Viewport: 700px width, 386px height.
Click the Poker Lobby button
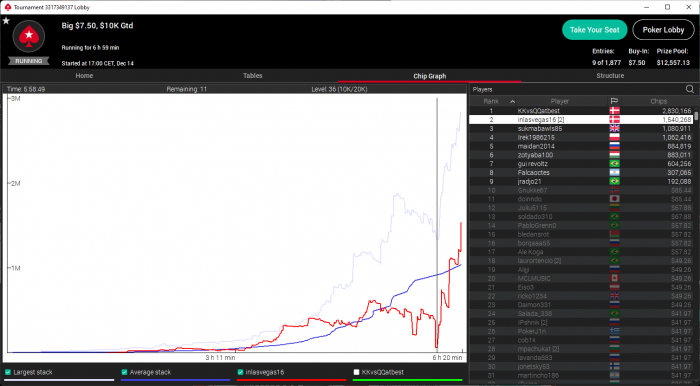tap(663, 30)
